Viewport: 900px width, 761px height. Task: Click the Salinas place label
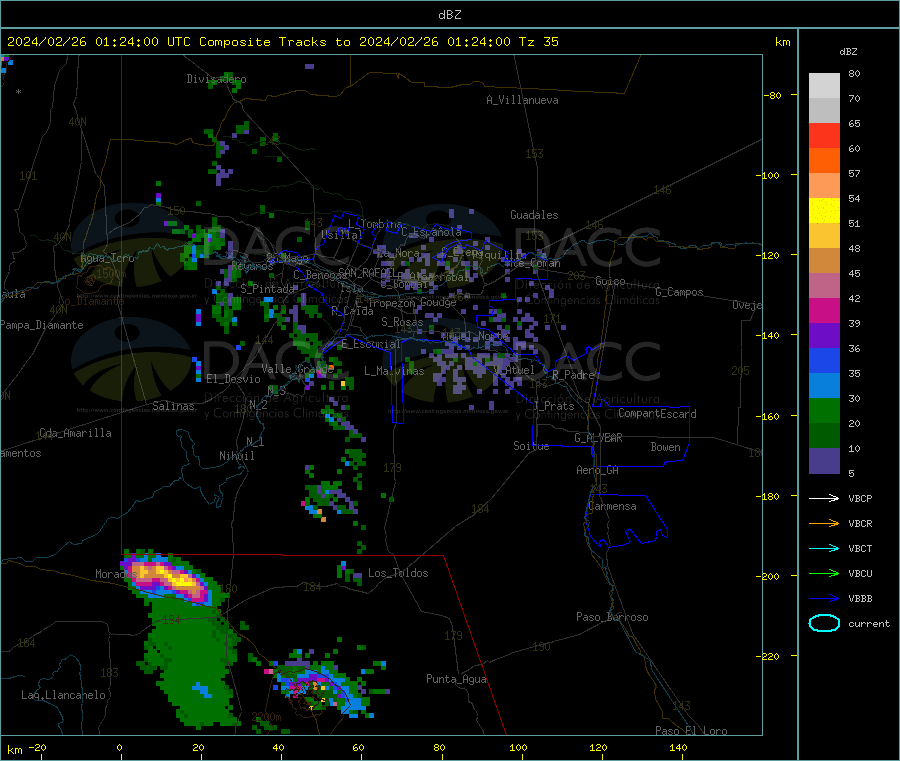coord(173,406)
